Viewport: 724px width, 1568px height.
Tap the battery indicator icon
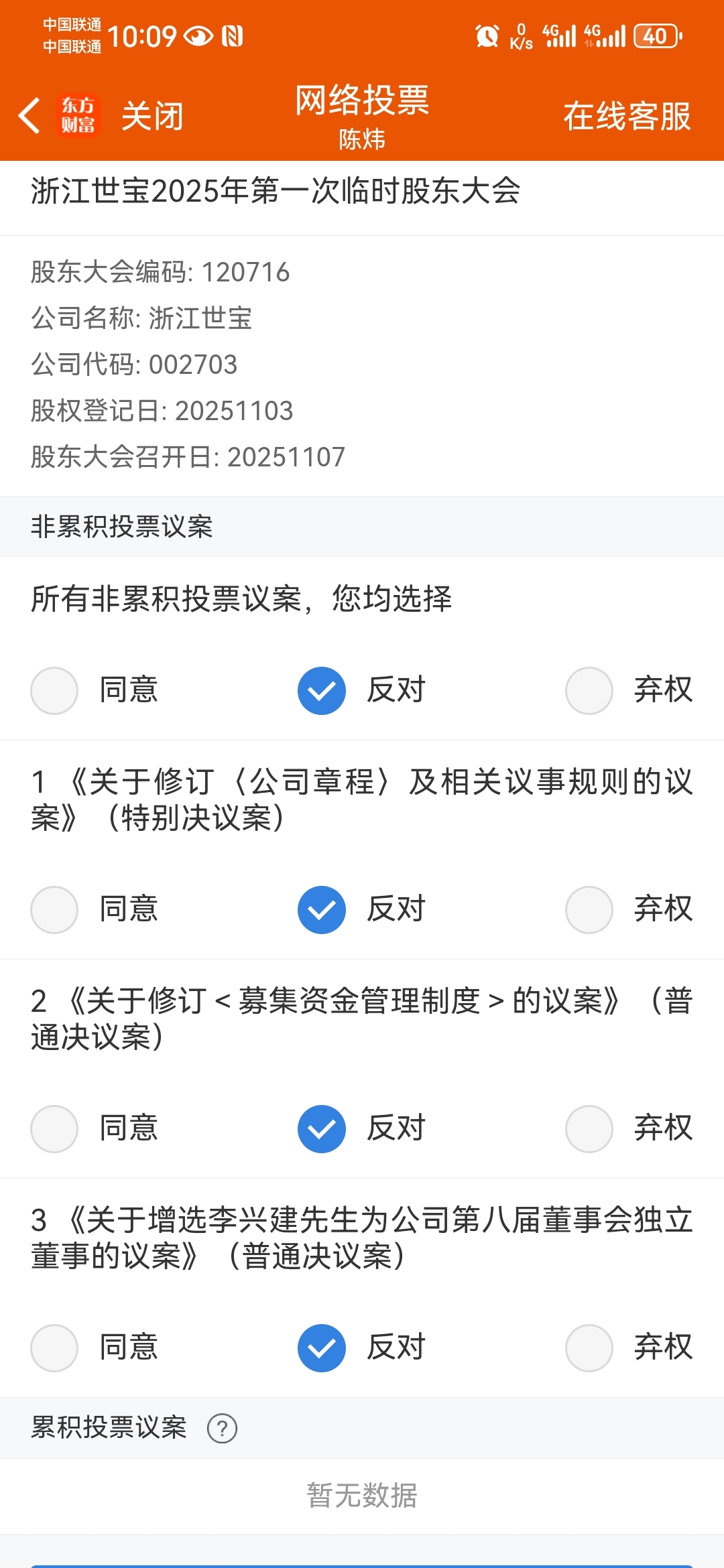[658, 36]
